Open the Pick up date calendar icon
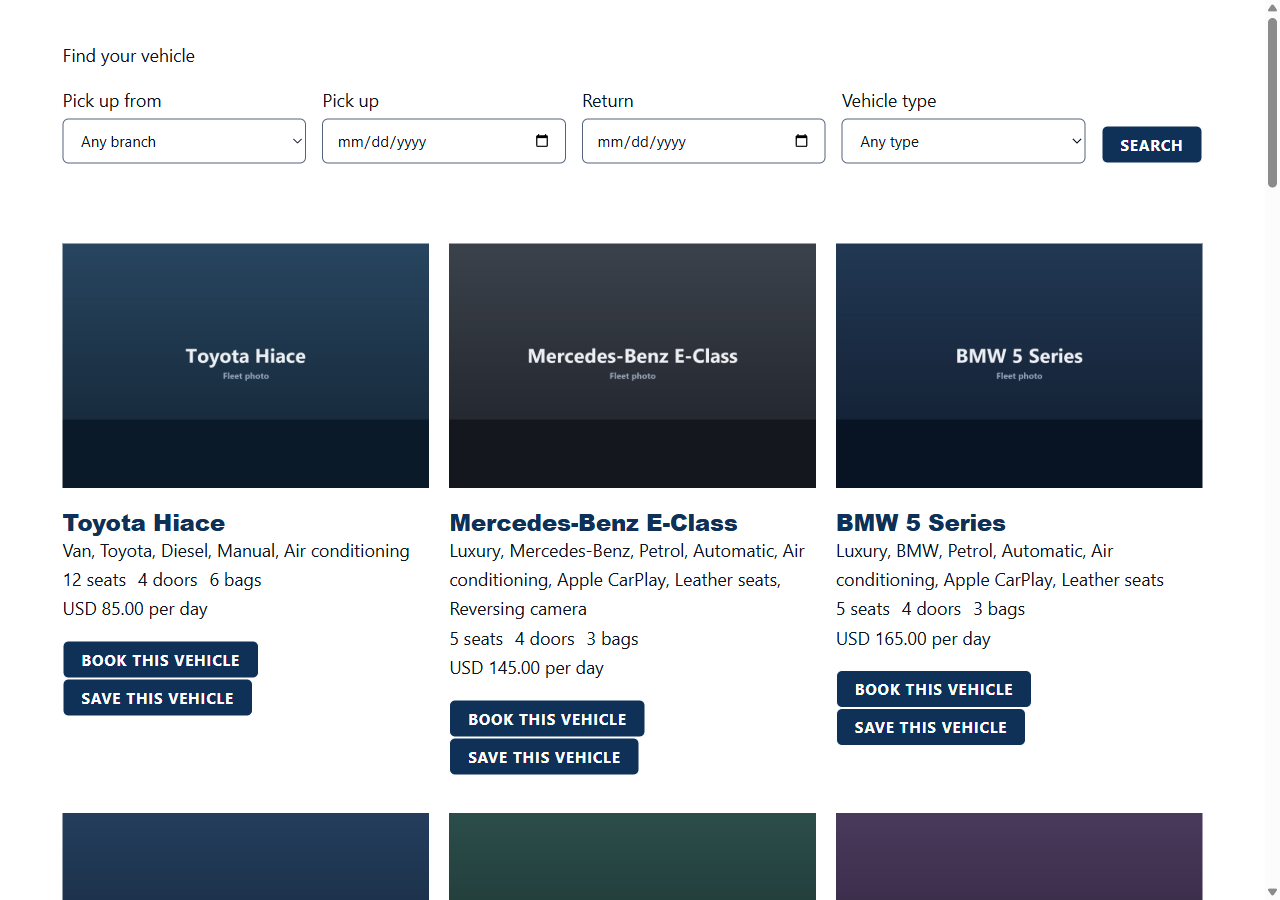Screen dimensions: 1280x900 pyautogui.click(x=542, y=141)
